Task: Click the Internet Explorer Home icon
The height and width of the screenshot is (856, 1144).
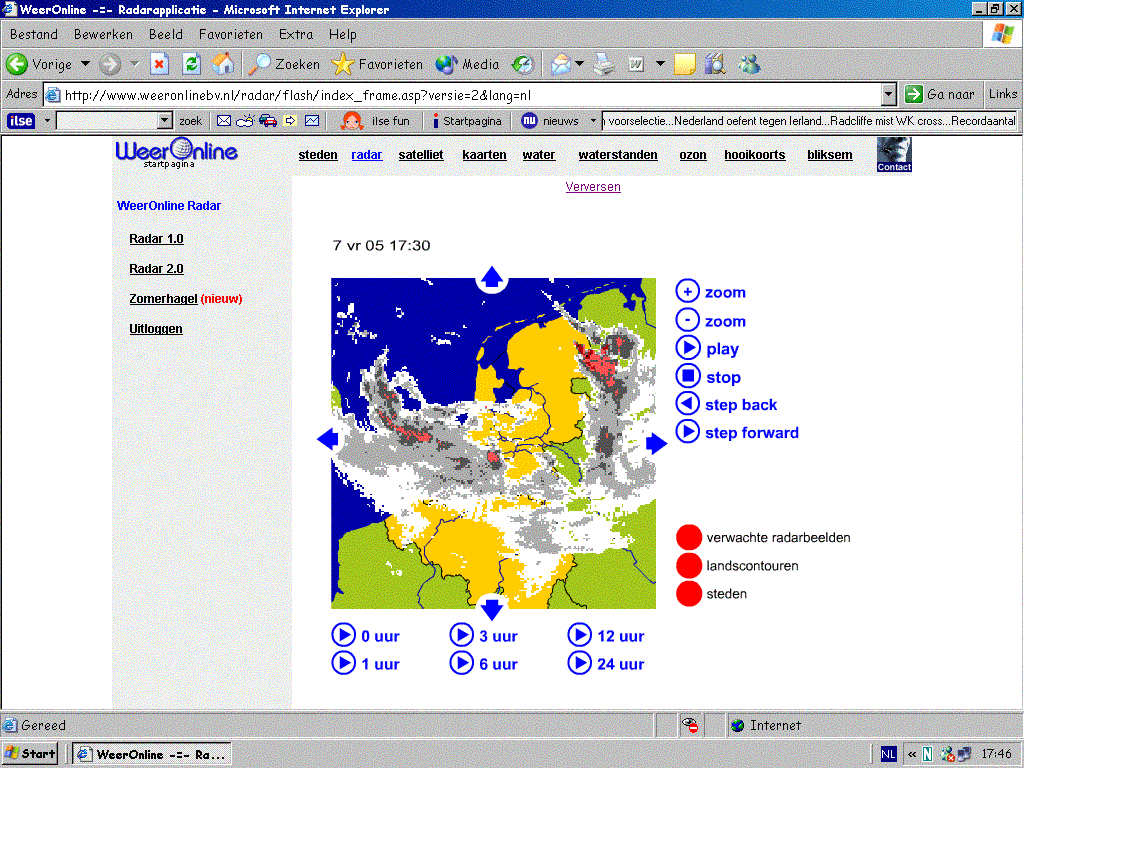Action: pos(223,64)
